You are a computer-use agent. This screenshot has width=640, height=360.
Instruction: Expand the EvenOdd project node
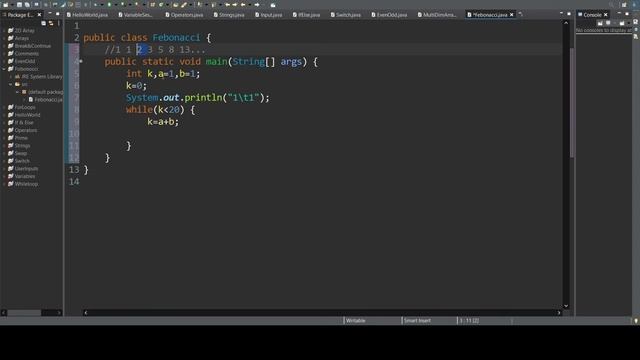[4, 61]
